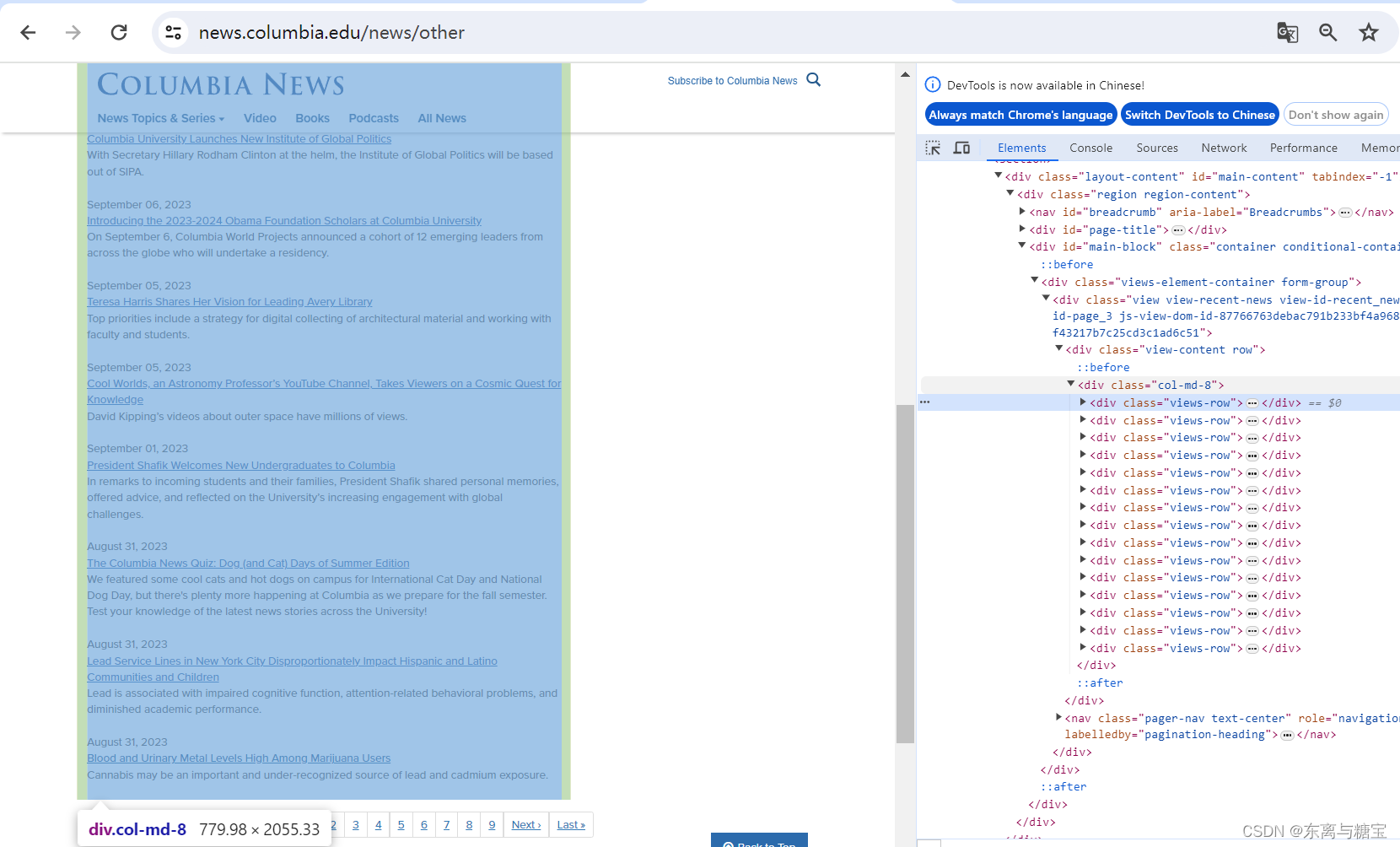This screenshot has width=1400, height=847.
Task: Show collapsed content of pager-nav ellipsis
Action: 1287,736
